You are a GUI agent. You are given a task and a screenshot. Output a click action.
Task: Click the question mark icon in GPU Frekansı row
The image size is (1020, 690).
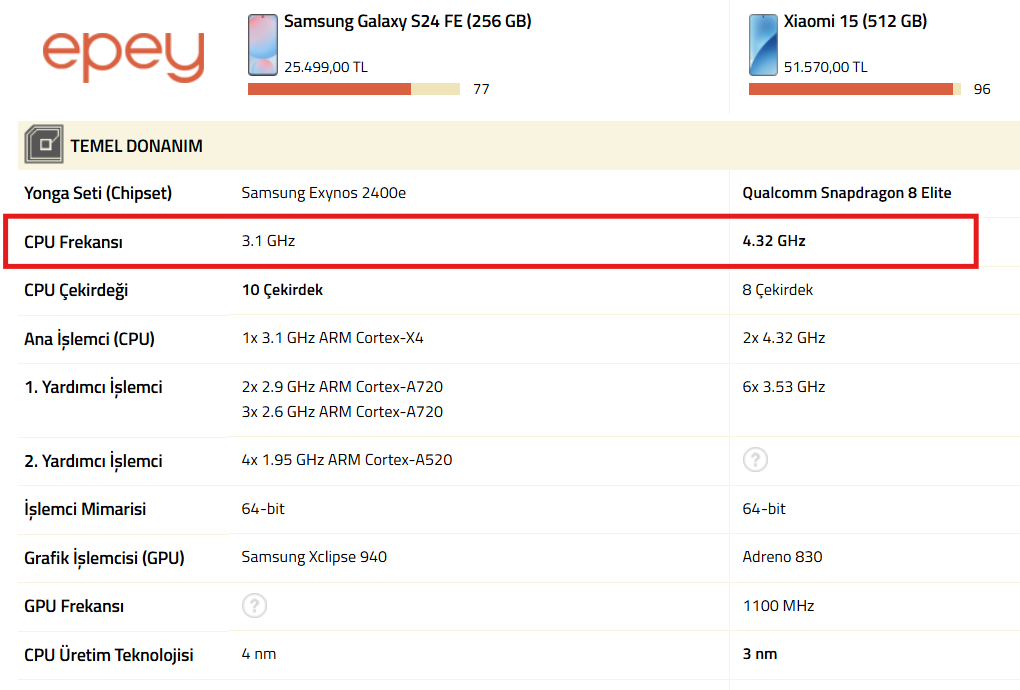point(254,605)
